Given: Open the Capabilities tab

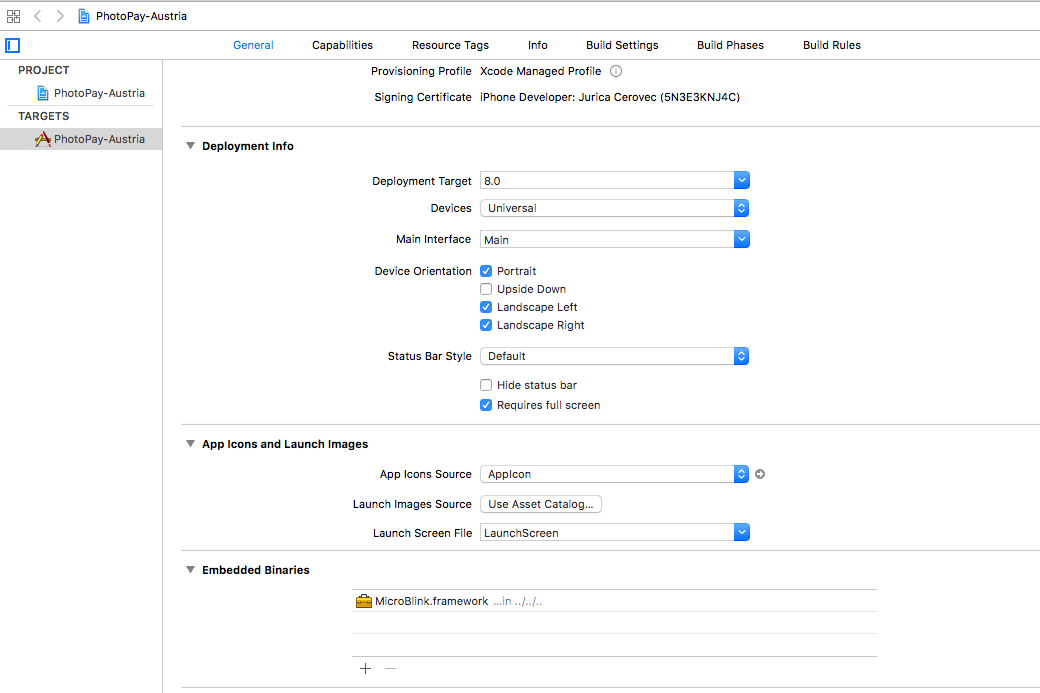Looking at the screenshot, I should (x=342, y=45).
